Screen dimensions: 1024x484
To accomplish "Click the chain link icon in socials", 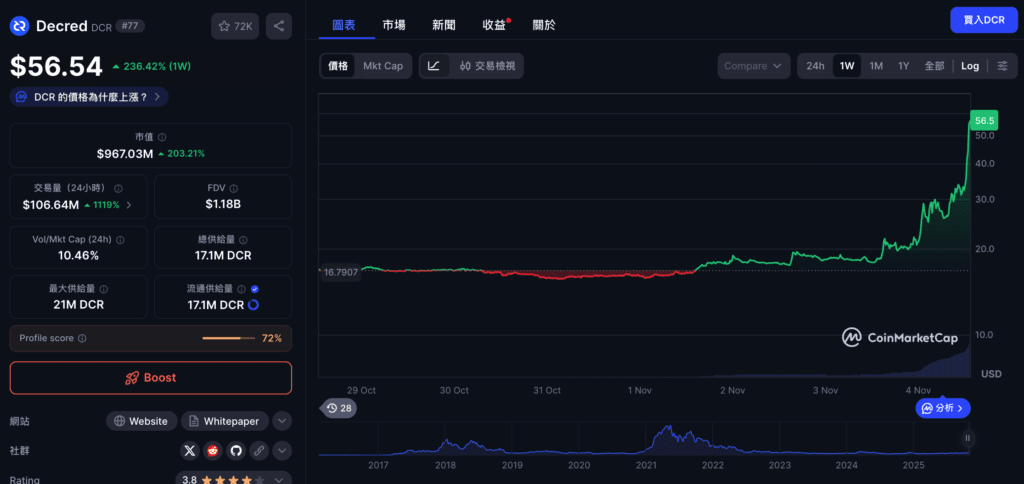I will (259, 450).
